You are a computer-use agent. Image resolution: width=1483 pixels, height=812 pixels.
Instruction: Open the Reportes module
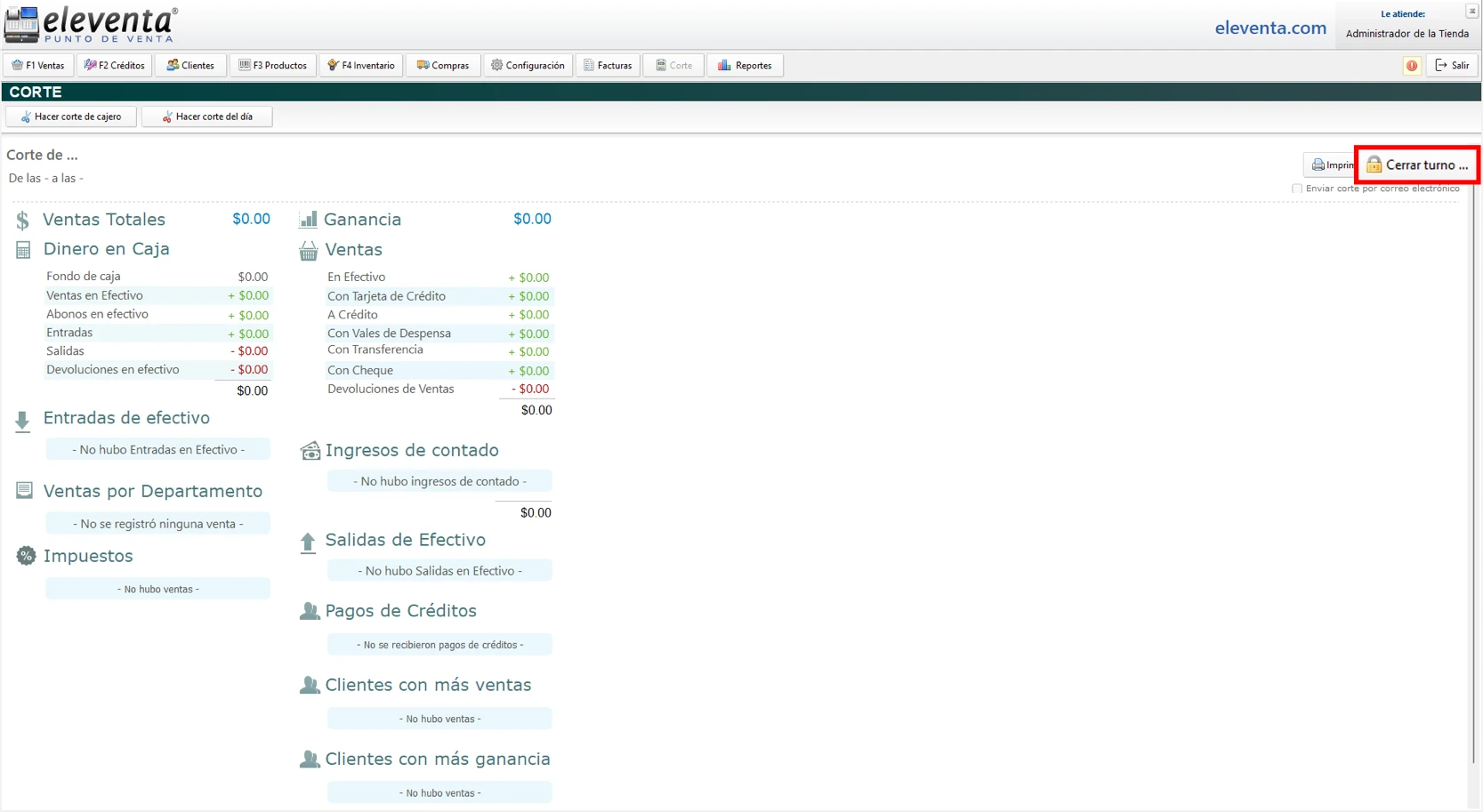[745, 66]
